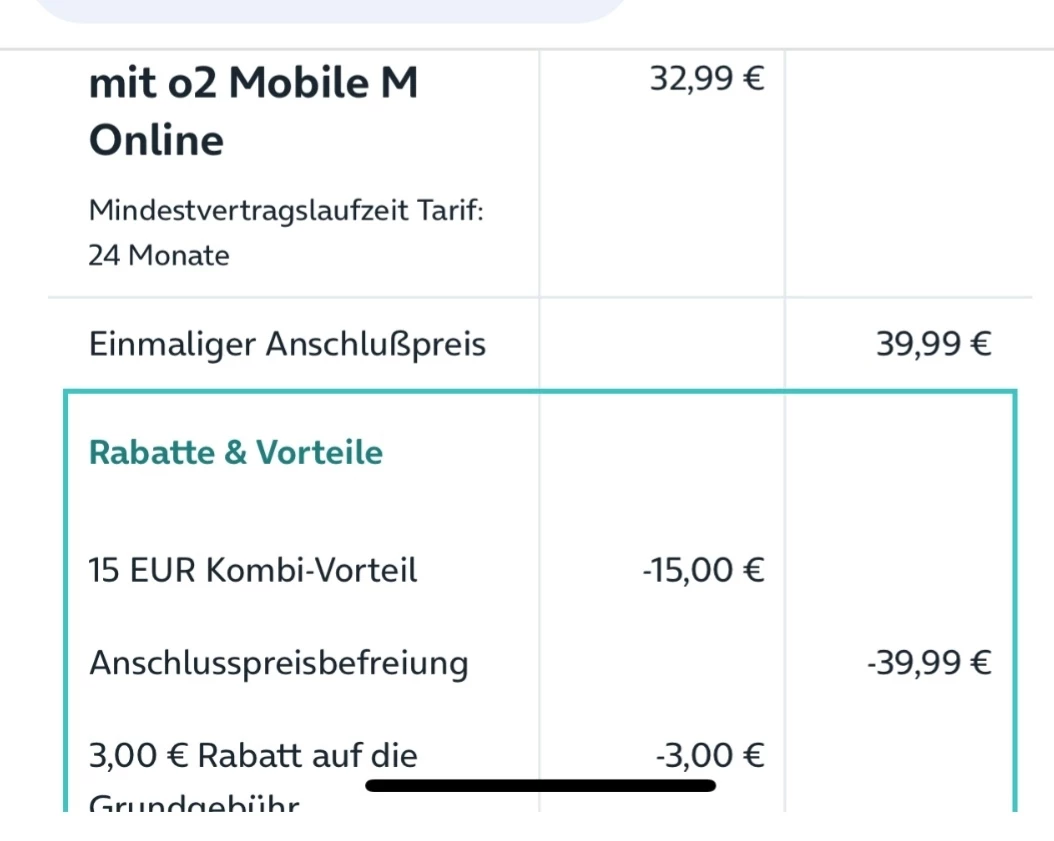Tap the empty cell right of 32,99 €
Viewport: 1054px width, 841px height.
point(908,170)
